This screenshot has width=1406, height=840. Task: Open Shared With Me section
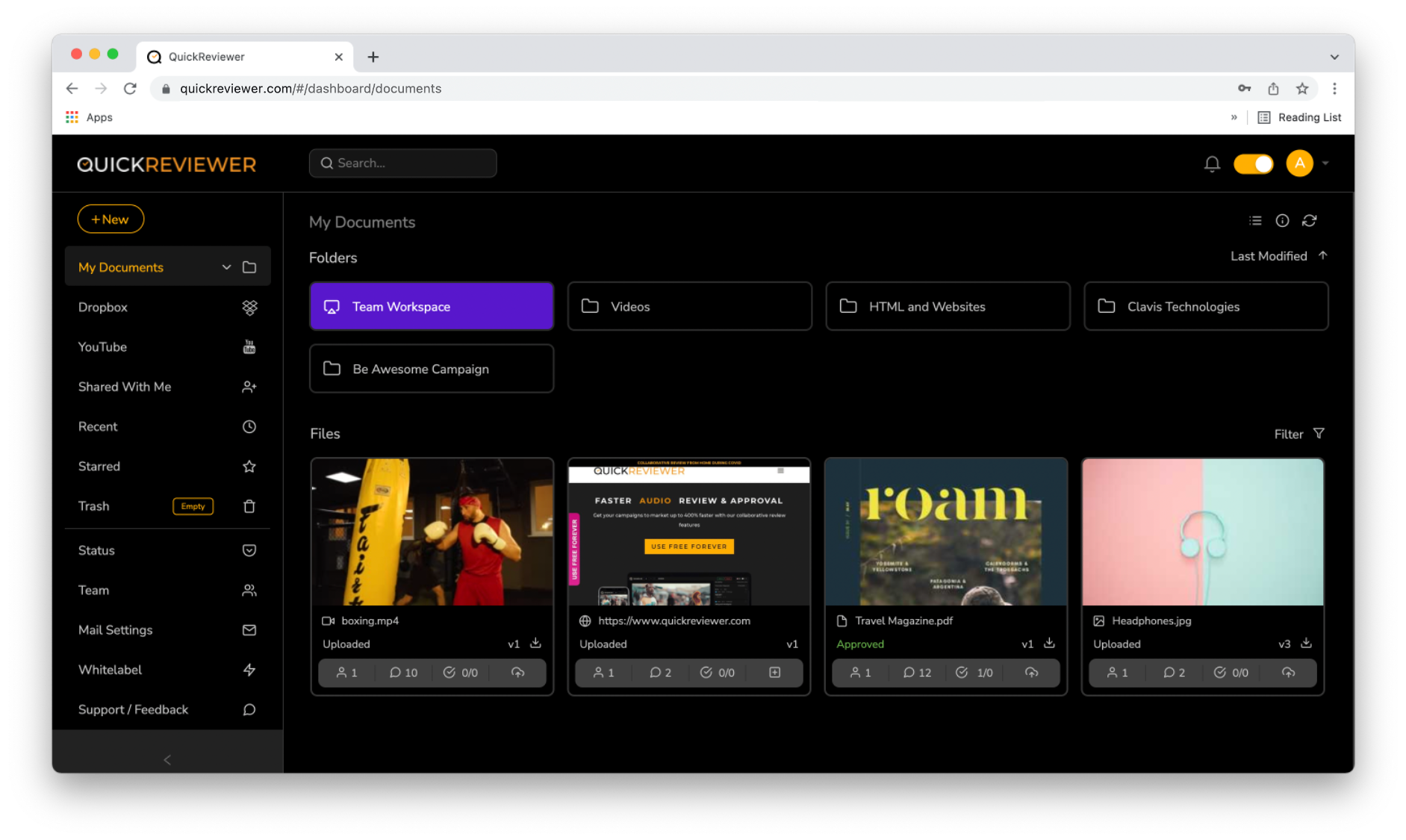coord(167,387)
